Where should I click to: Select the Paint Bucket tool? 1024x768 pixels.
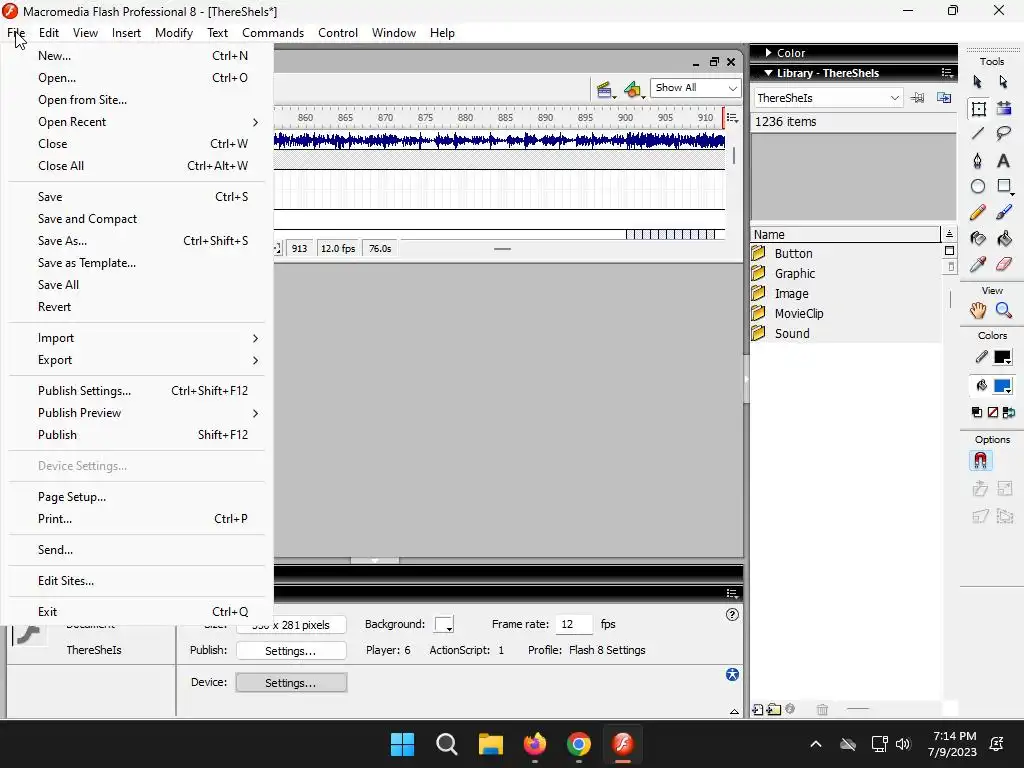click(x=1004, y=238)
